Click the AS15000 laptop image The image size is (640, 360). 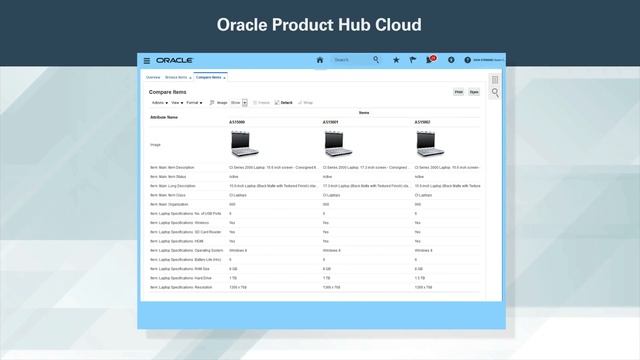(244, 144)
